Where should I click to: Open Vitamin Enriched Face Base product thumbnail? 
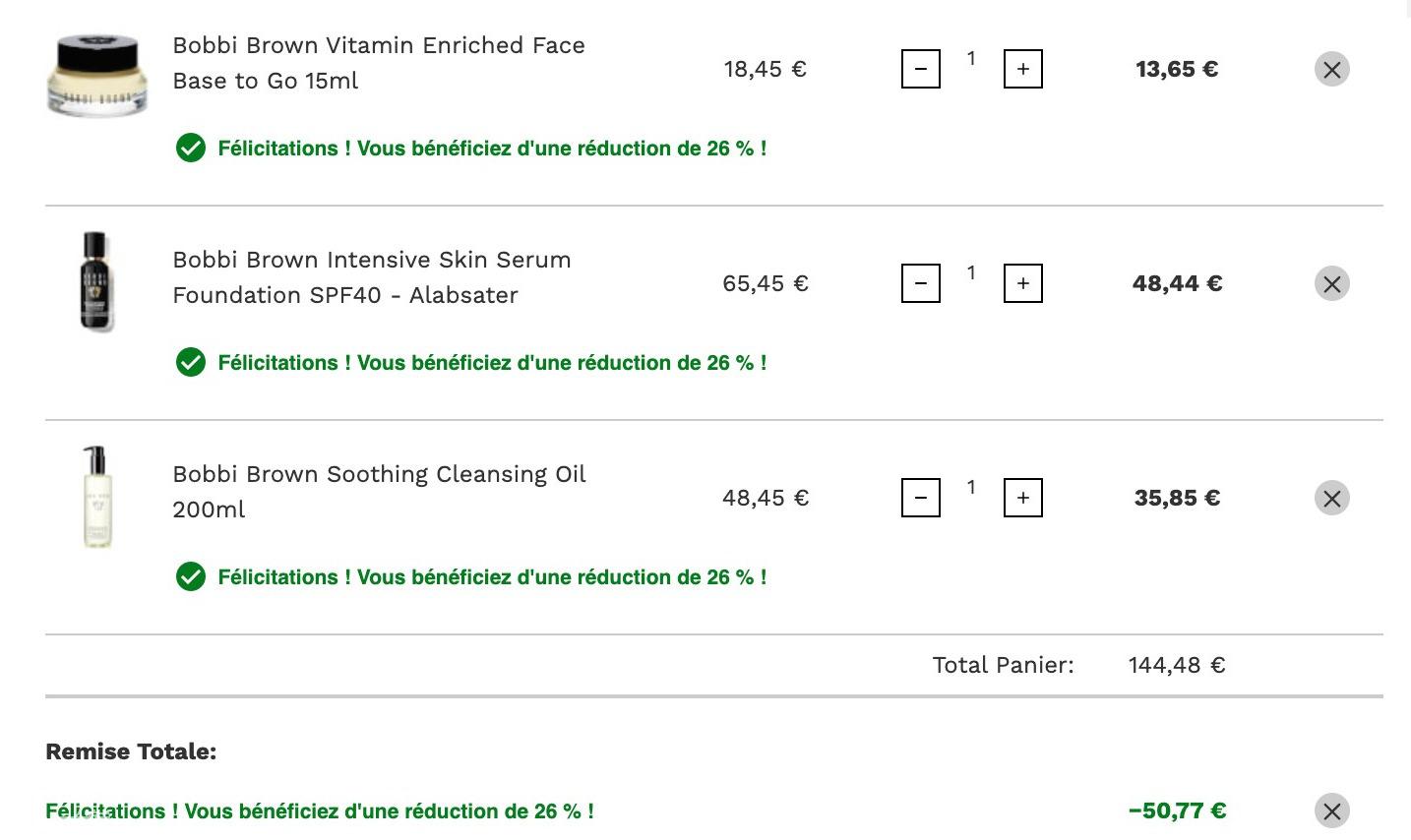coord(96,75)
